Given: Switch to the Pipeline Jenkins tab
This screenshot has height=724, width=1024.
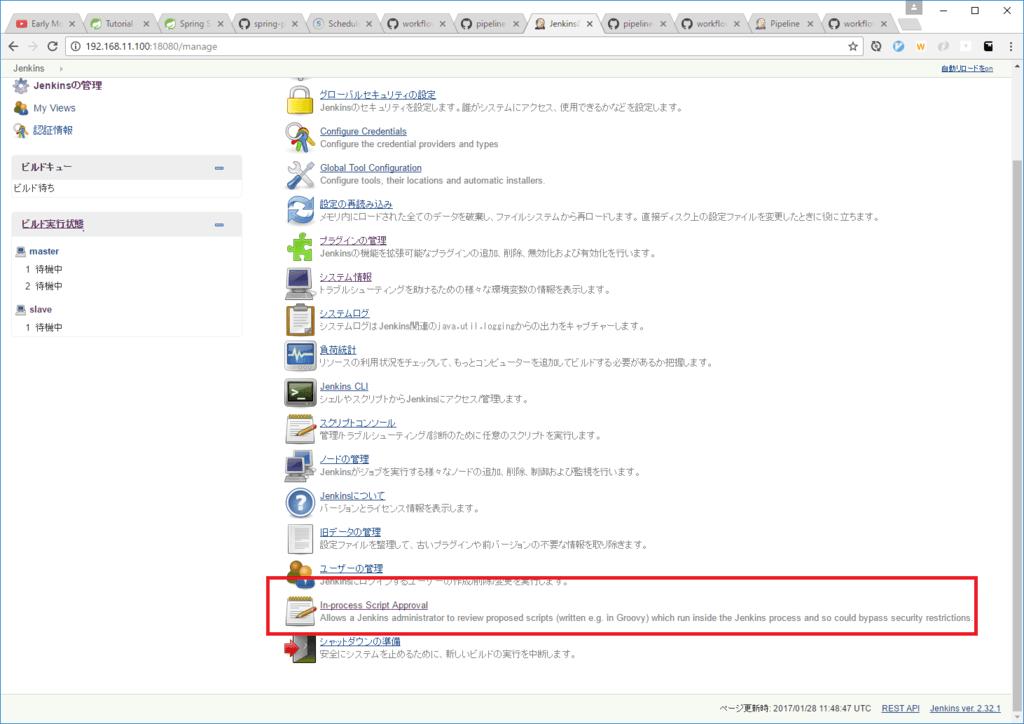Looking at the screenshot, I should pyautogui.click(x=784, y=24).
